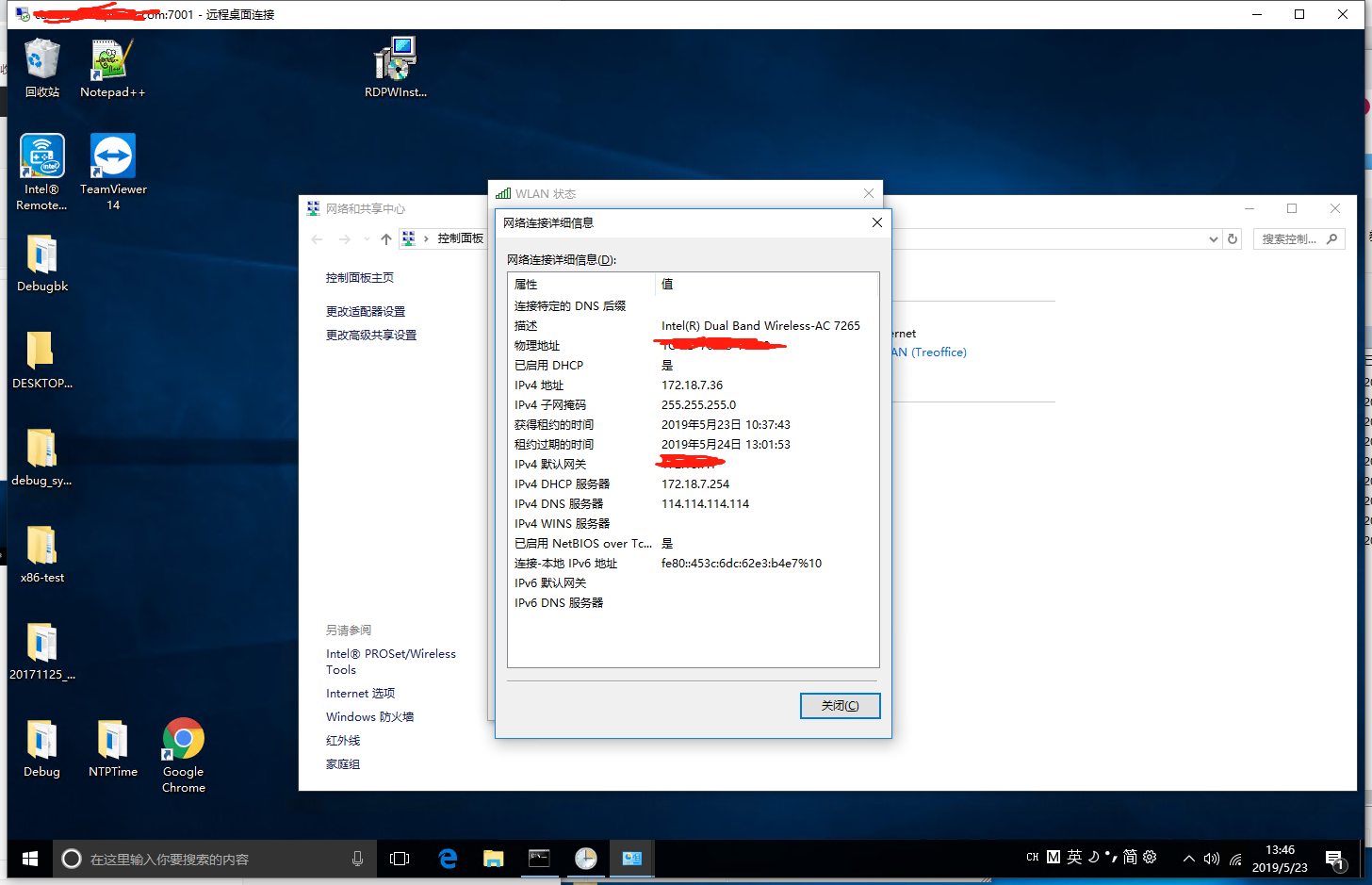1372x885 pixels.
Task: Click the Cortana microphone icon
Action: tap(357, 859)
